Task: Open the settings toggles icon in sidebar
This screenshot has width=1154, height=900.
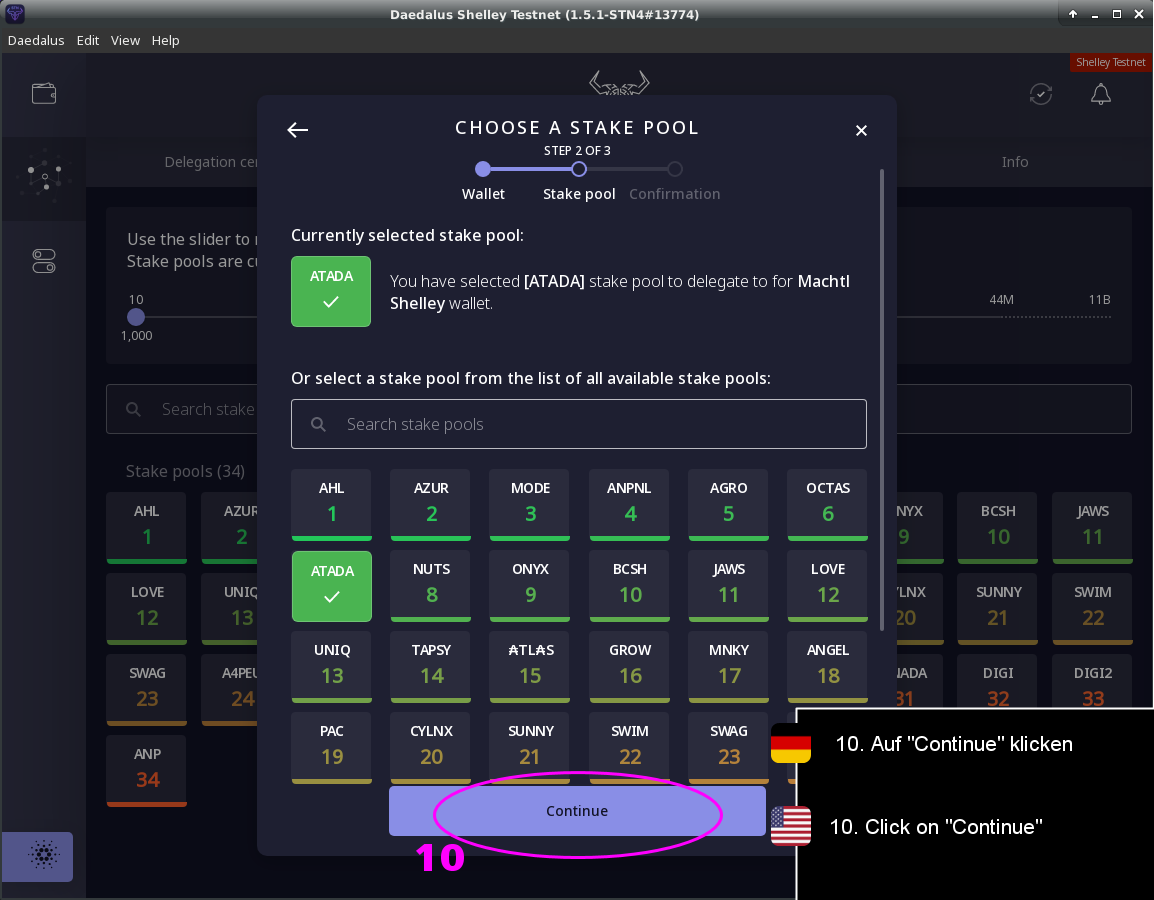Action: pos(44,261)
